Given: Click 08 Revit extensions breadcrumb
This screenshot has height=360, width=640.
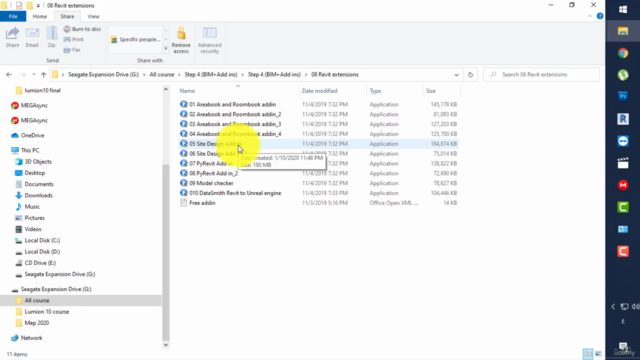Looking at the screenshot, I should point(335,75).
